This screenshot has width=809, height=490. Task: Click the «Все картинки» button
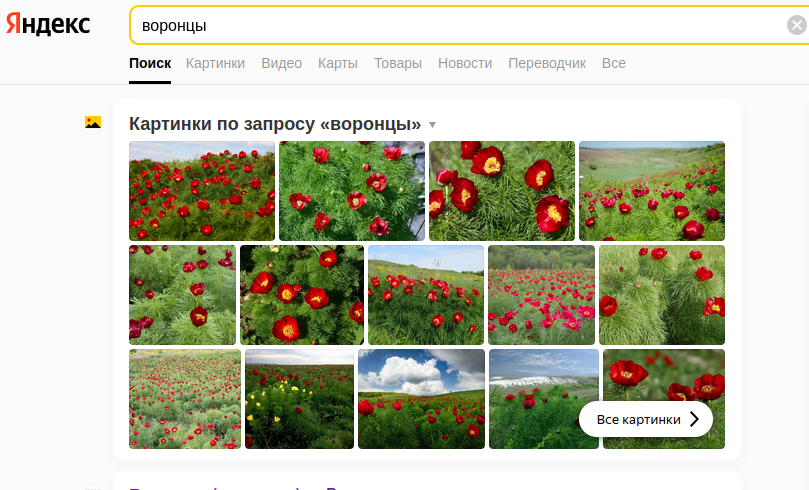tap(646, 419)
